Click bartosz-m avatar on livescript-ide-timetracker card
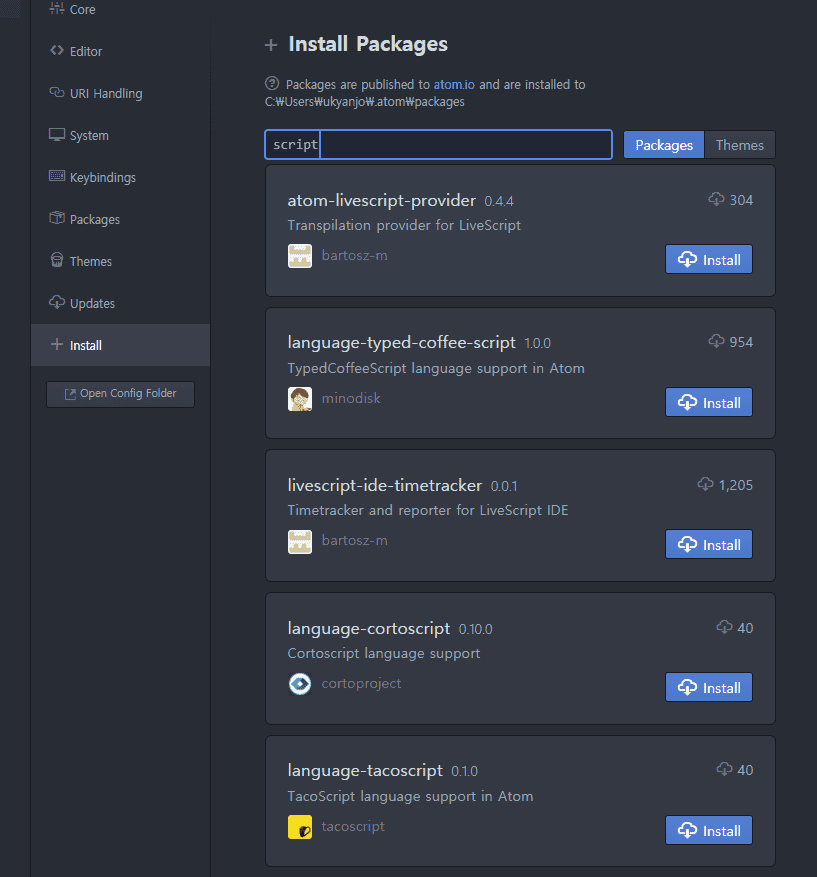 tap(300, 541)
